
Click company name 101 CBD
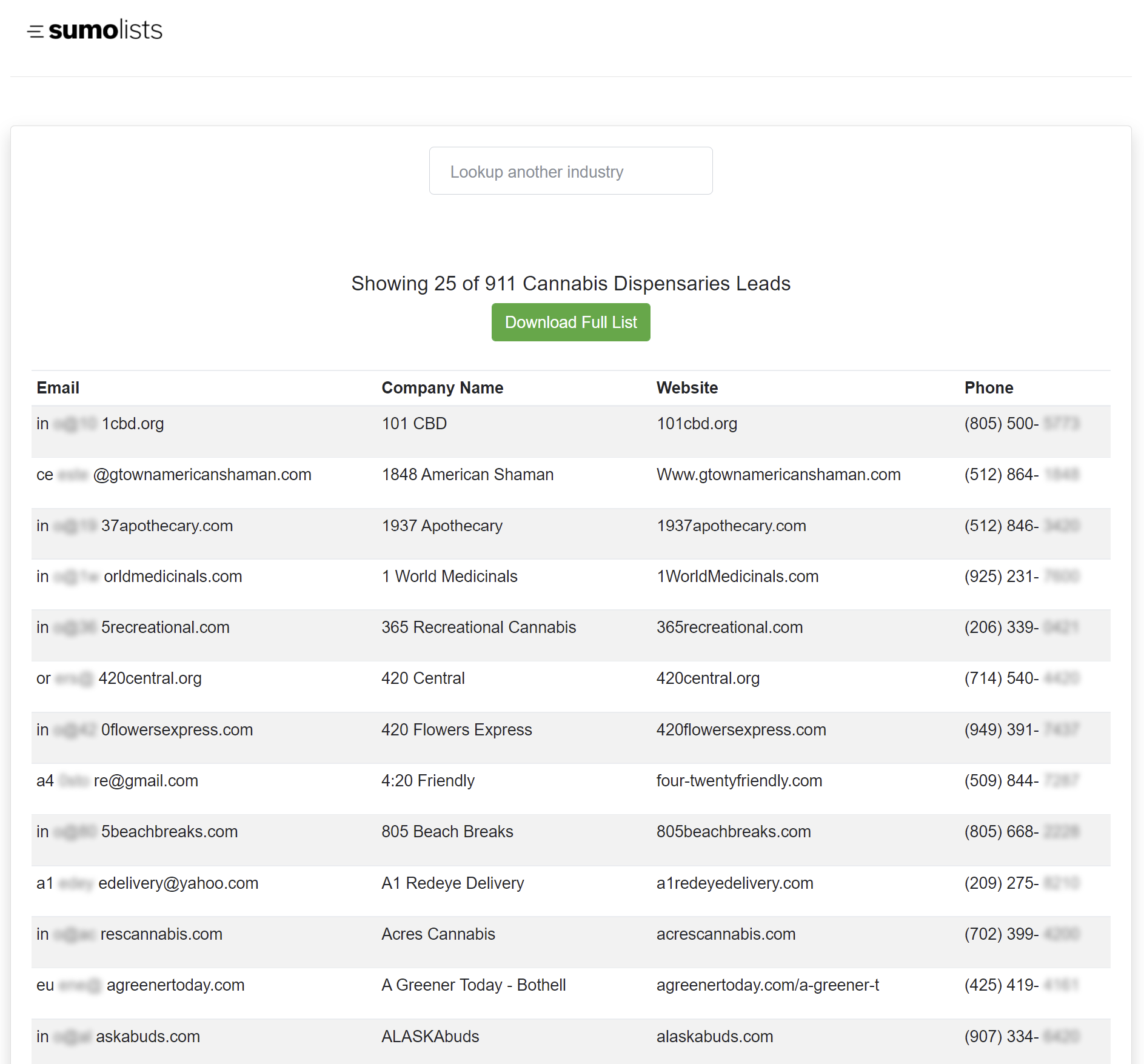pos(414,424)
